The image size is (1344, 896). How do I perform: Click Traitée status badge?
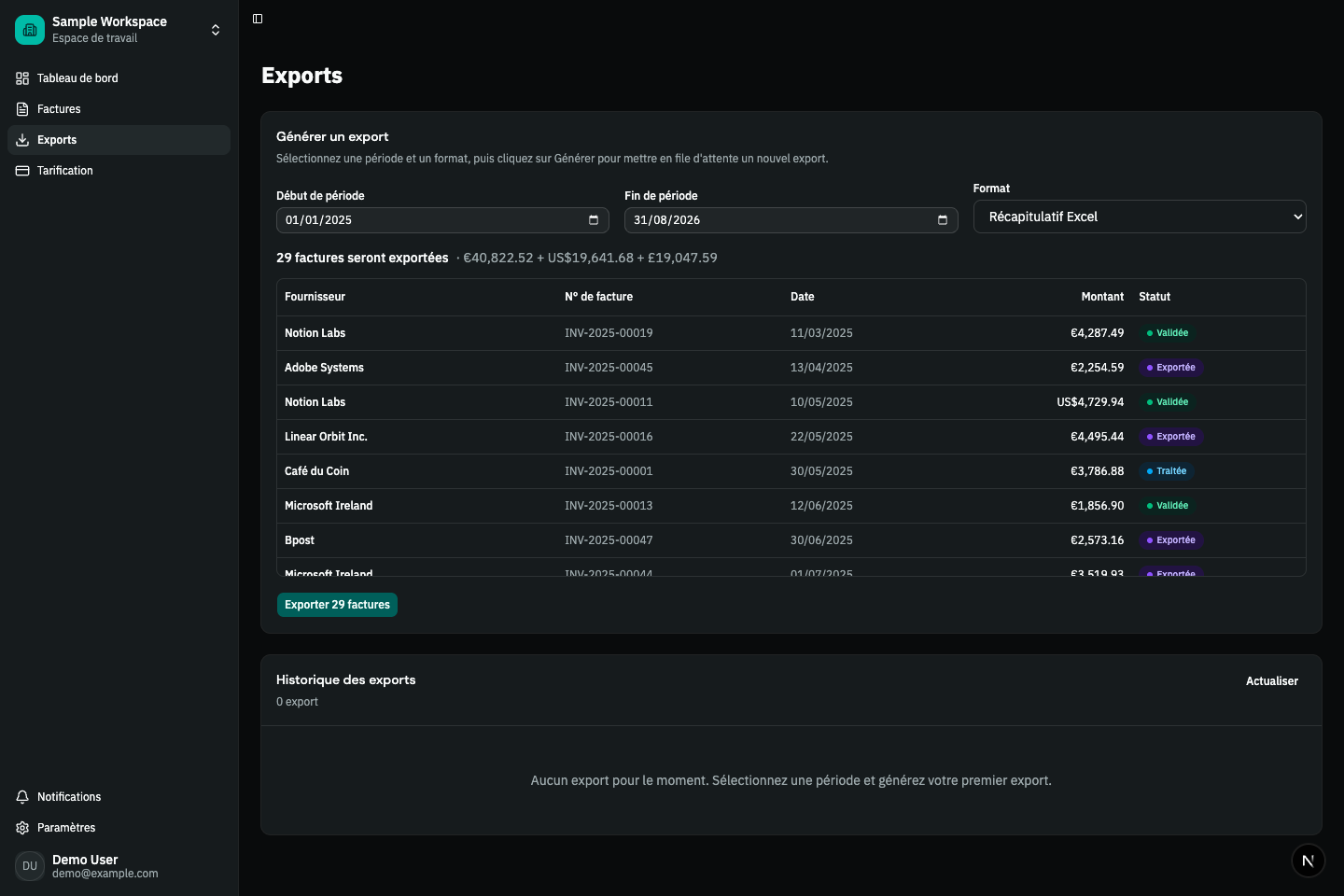(1167, 471)
